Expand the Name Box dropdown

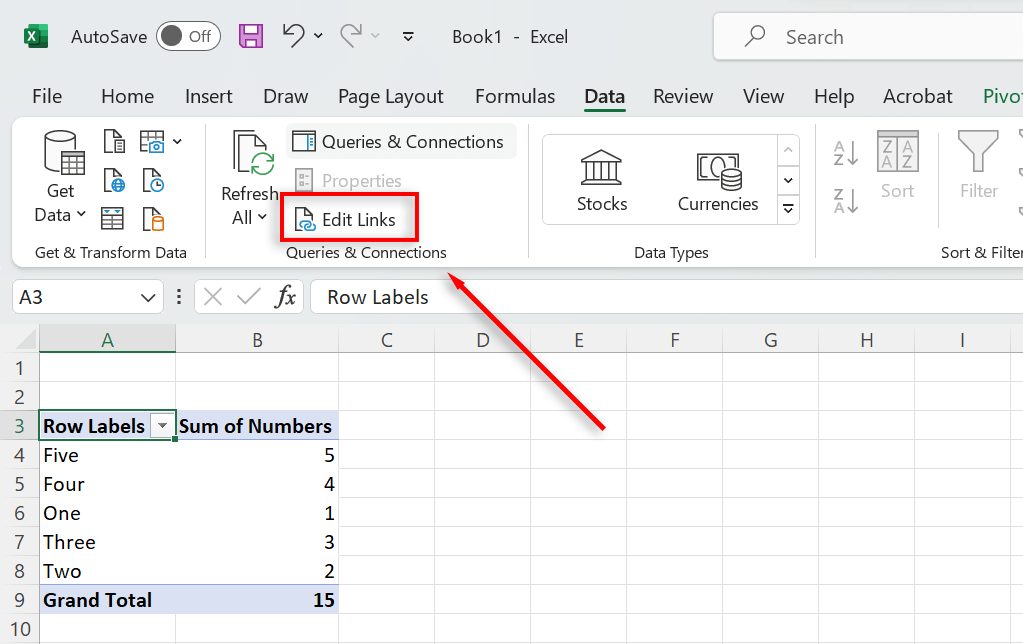pyautogui.click(x=148, y=297)
